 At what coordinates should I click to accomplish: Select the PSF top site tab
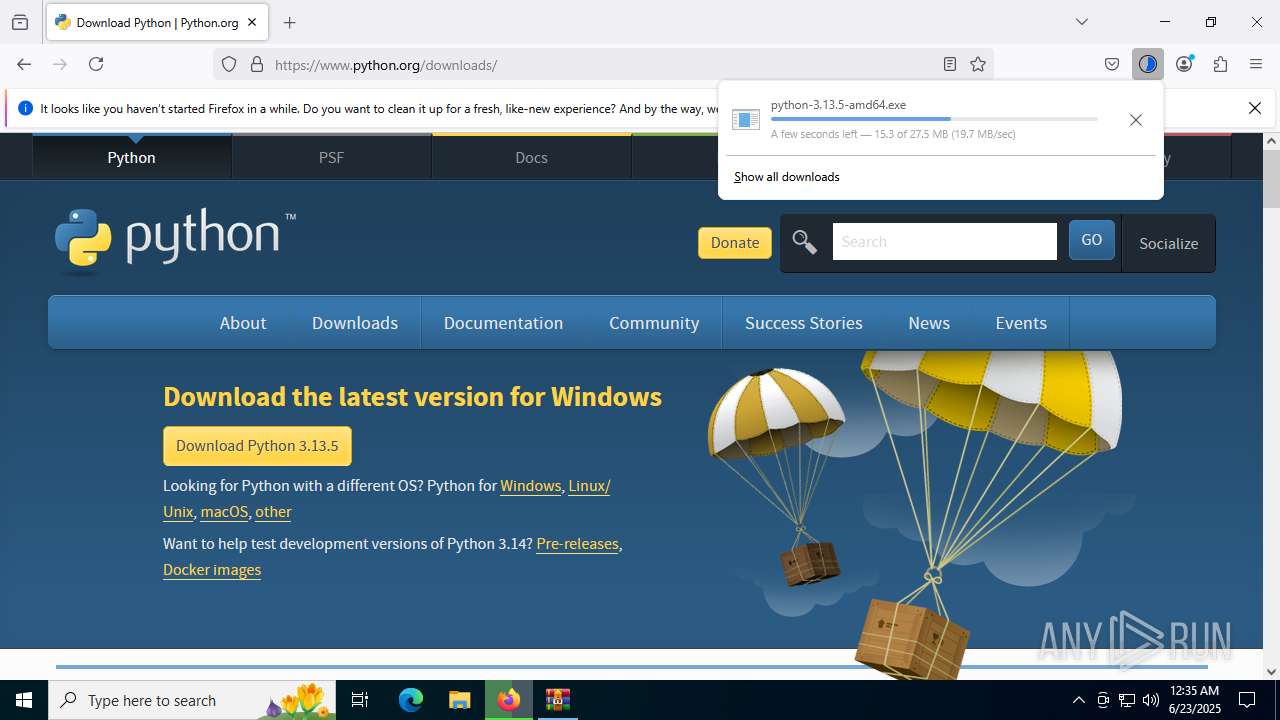point(331,157)
